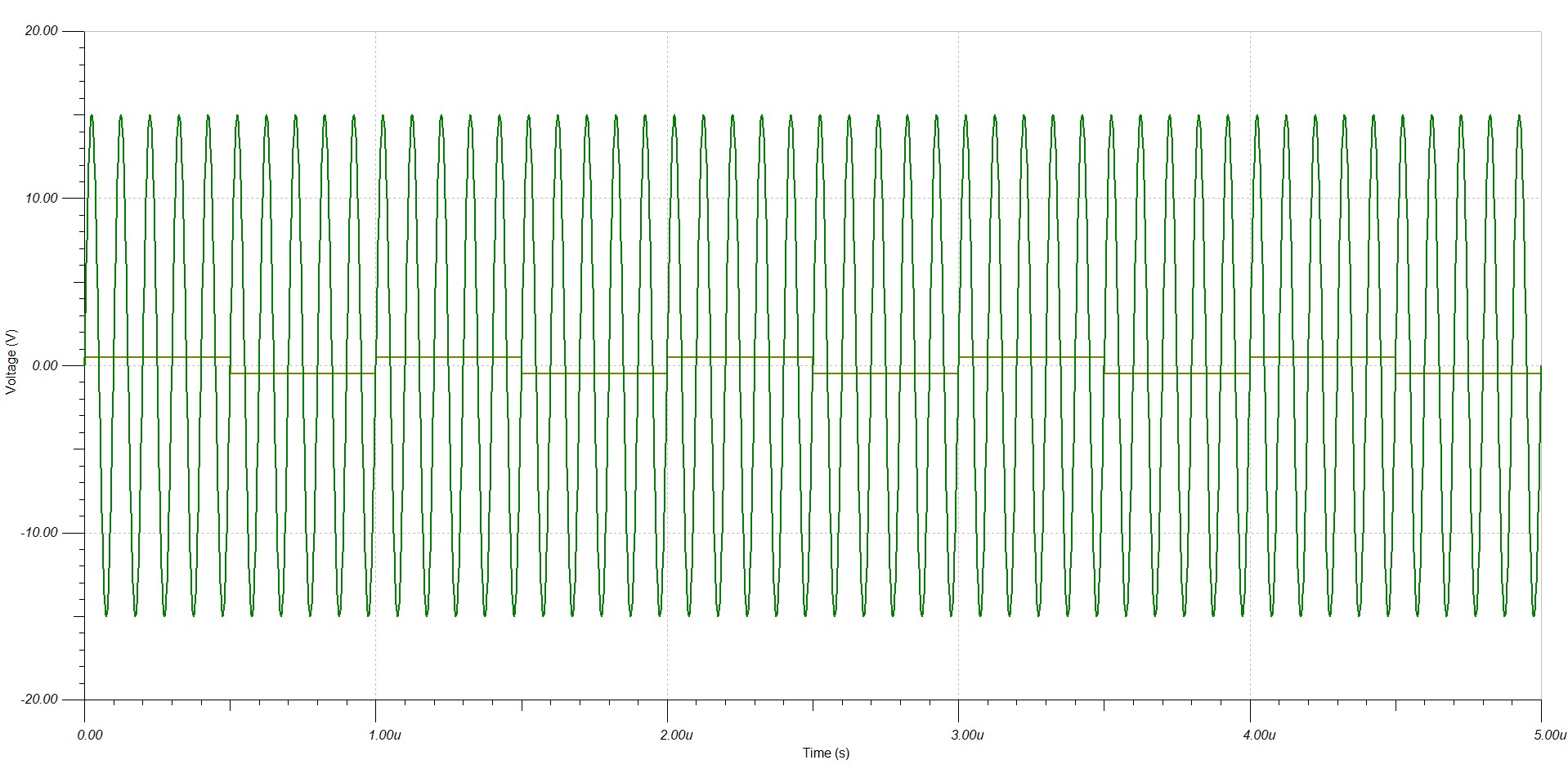Click the 3.00u time axis label

point(967,735)
